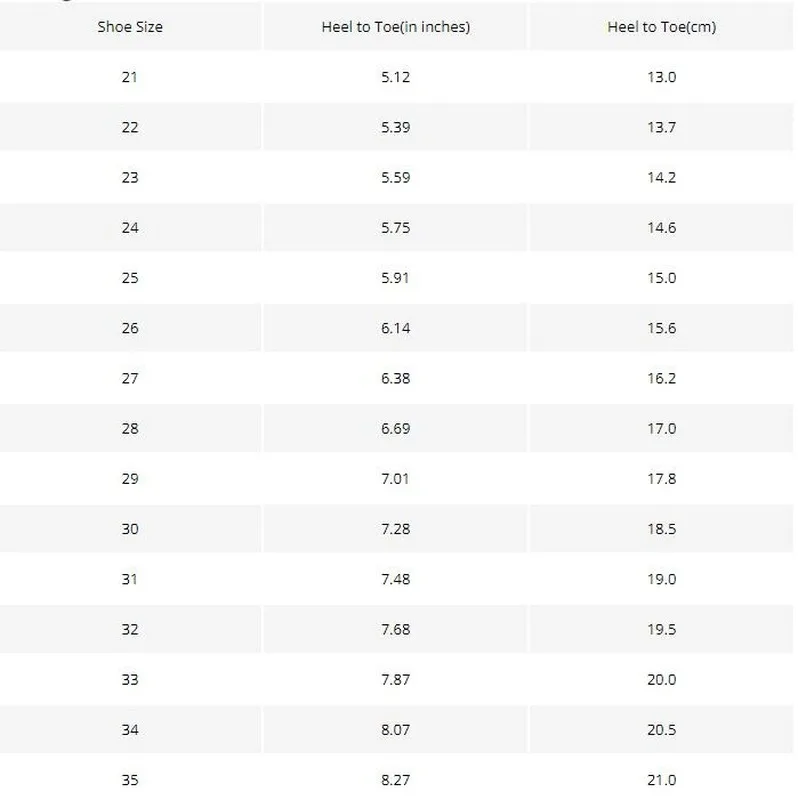This screenshot has width=798, height=800.
Task: Click the 6.69 inches value
Action: 395,428
